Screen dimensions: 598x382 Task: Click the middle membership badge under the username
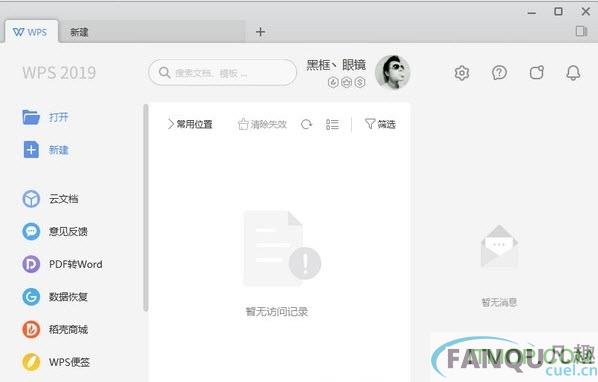[346, 82]
